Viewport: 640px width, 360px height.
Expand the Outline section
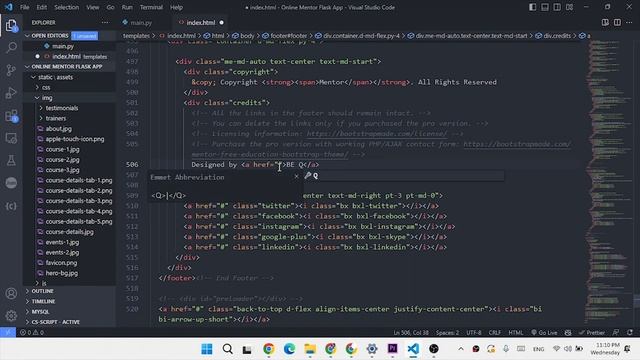click(42, 291)
